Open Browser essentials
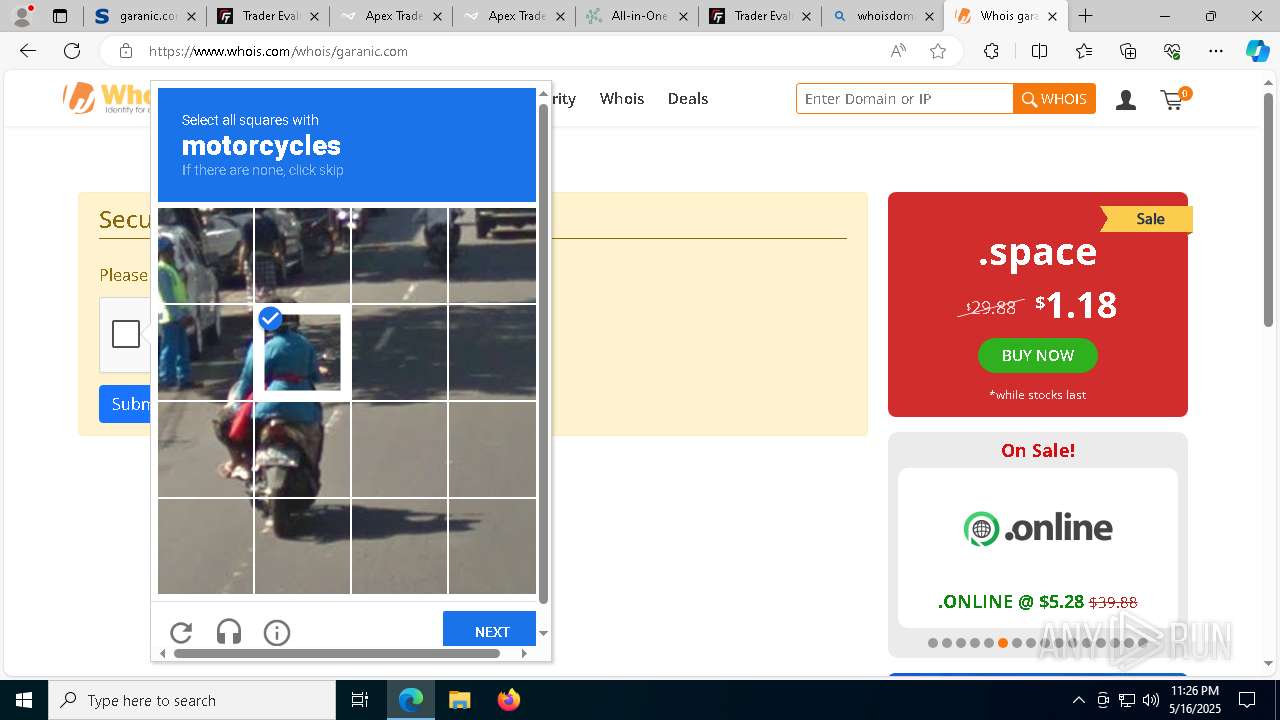 [x=1172, y=51]
